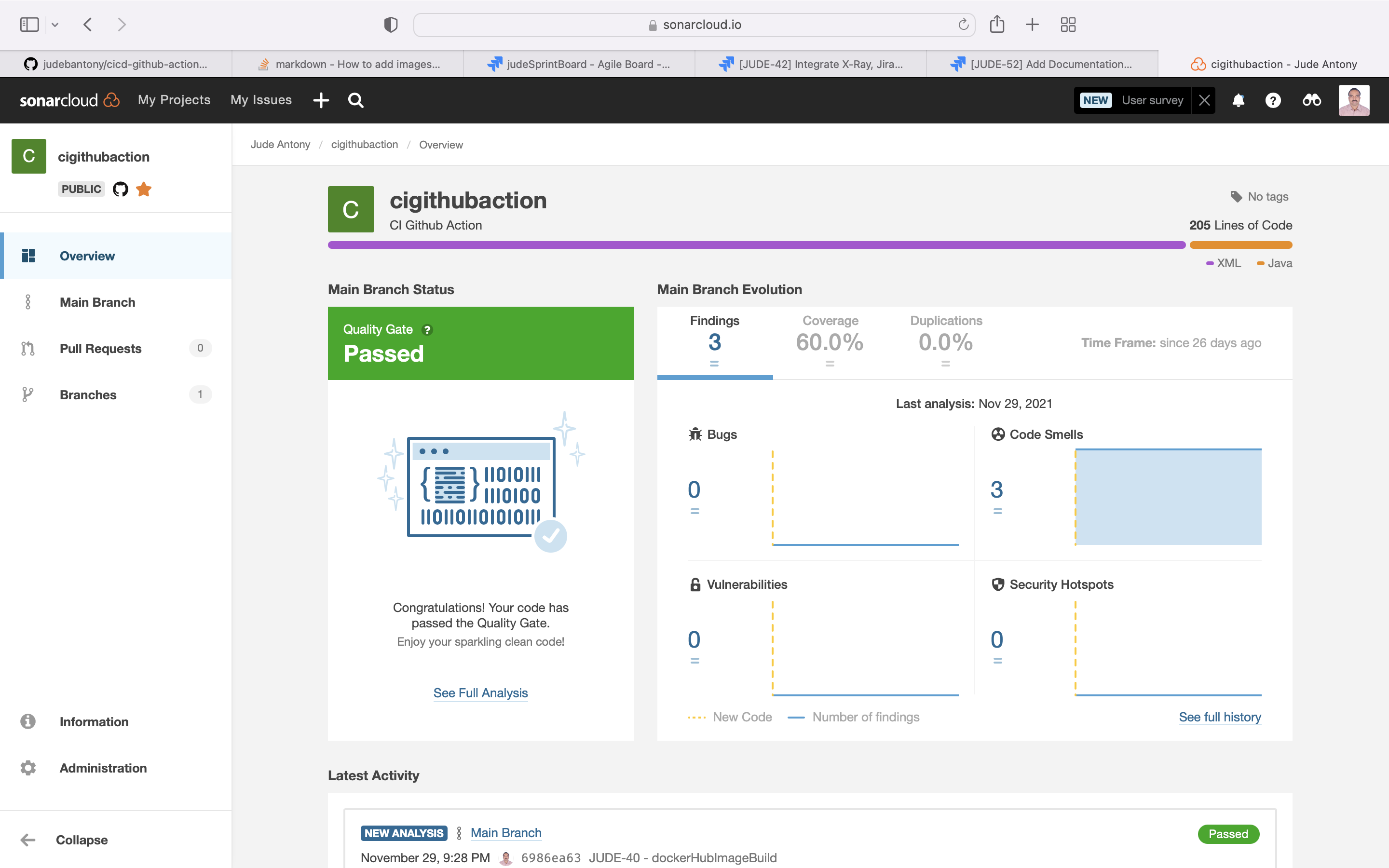Click the GitHub icon under cigithubaction
1389x868 pixels.
(121, 189)
